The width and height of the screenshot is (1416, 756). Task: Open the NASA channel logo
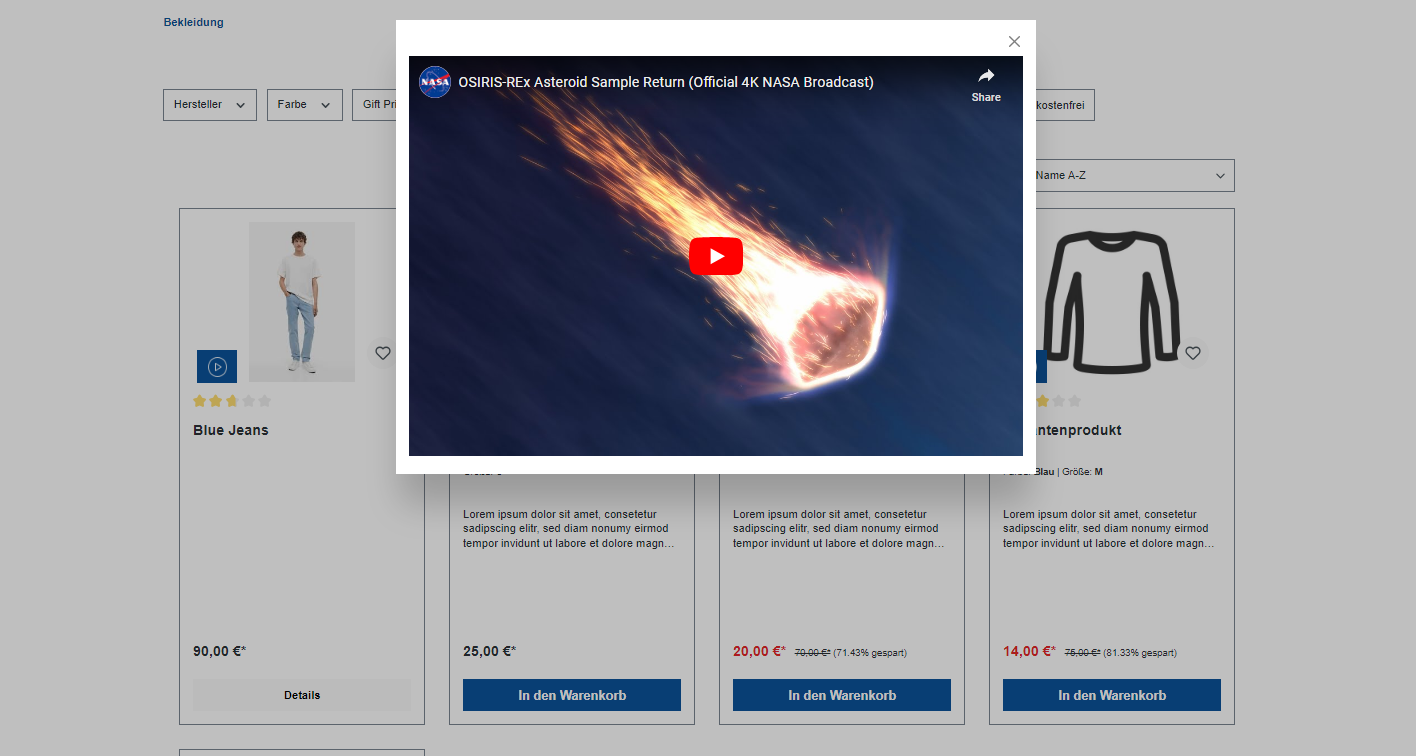(x=435, y=82)
